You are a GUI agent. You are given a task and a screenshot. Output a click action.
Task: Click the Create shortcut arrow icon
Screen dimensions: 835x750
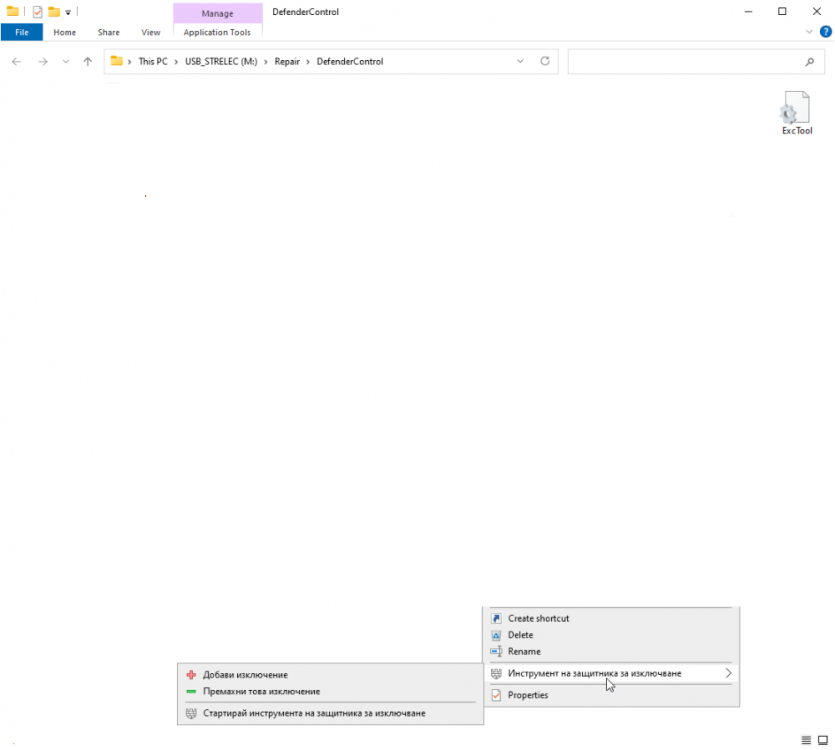coord(496,618)
